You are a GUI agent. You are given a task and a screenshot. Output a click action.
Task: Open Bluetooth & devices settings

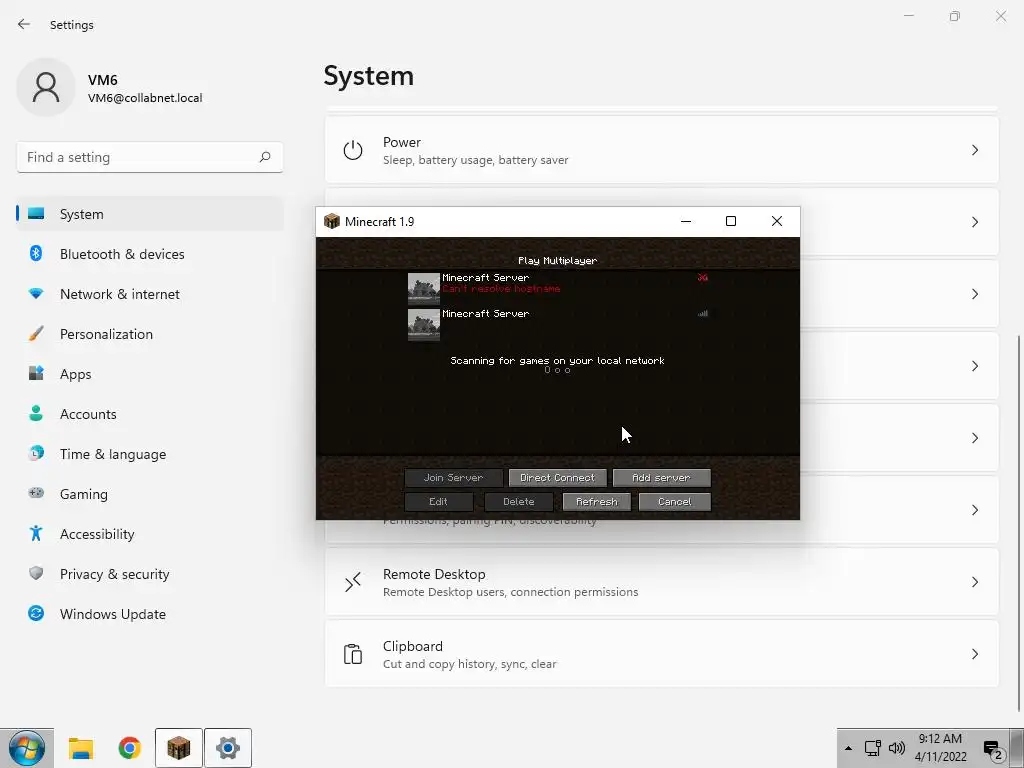pos(150,254)
